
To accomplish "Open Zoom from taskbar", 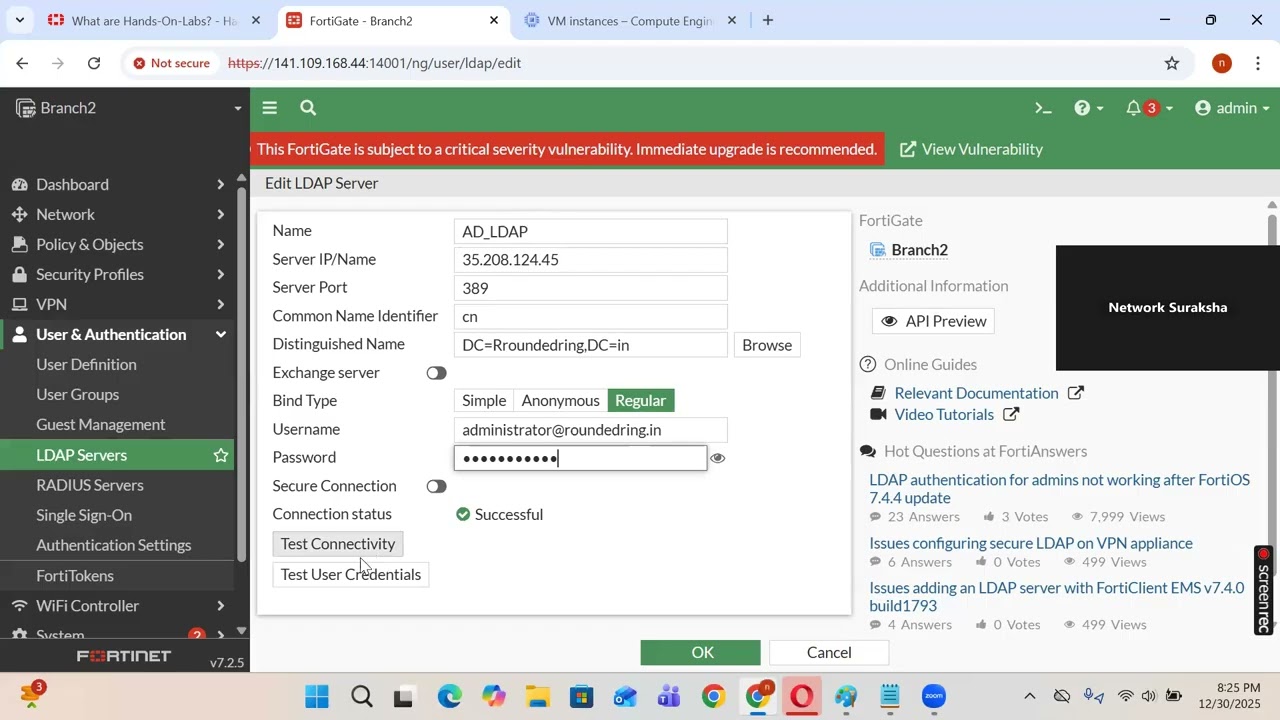I will [934, 697].
